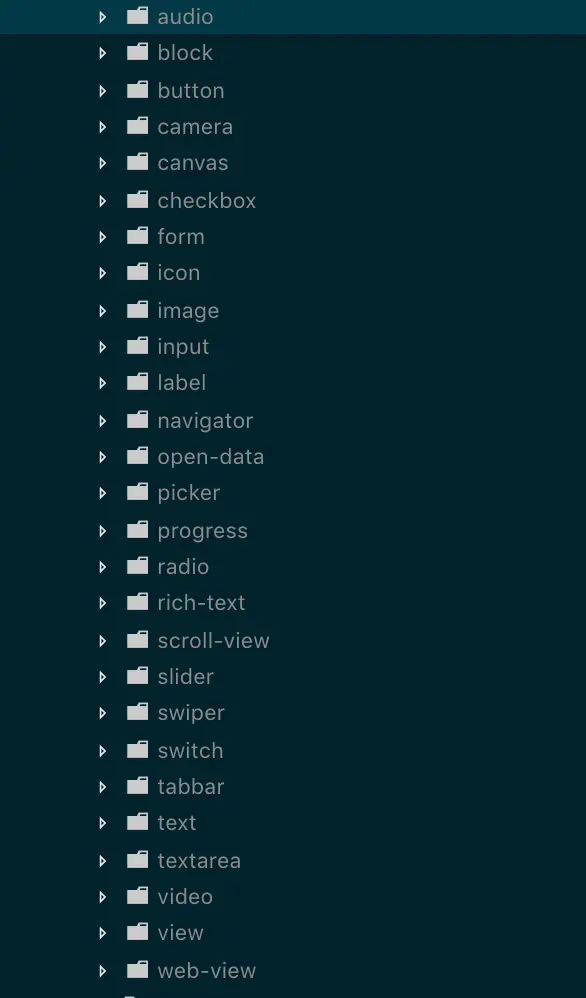Viewport: 586px width, 998px height.
Task: Expand the open-data folder triangle
Action: pyautogui.click(x=102, y=457)
